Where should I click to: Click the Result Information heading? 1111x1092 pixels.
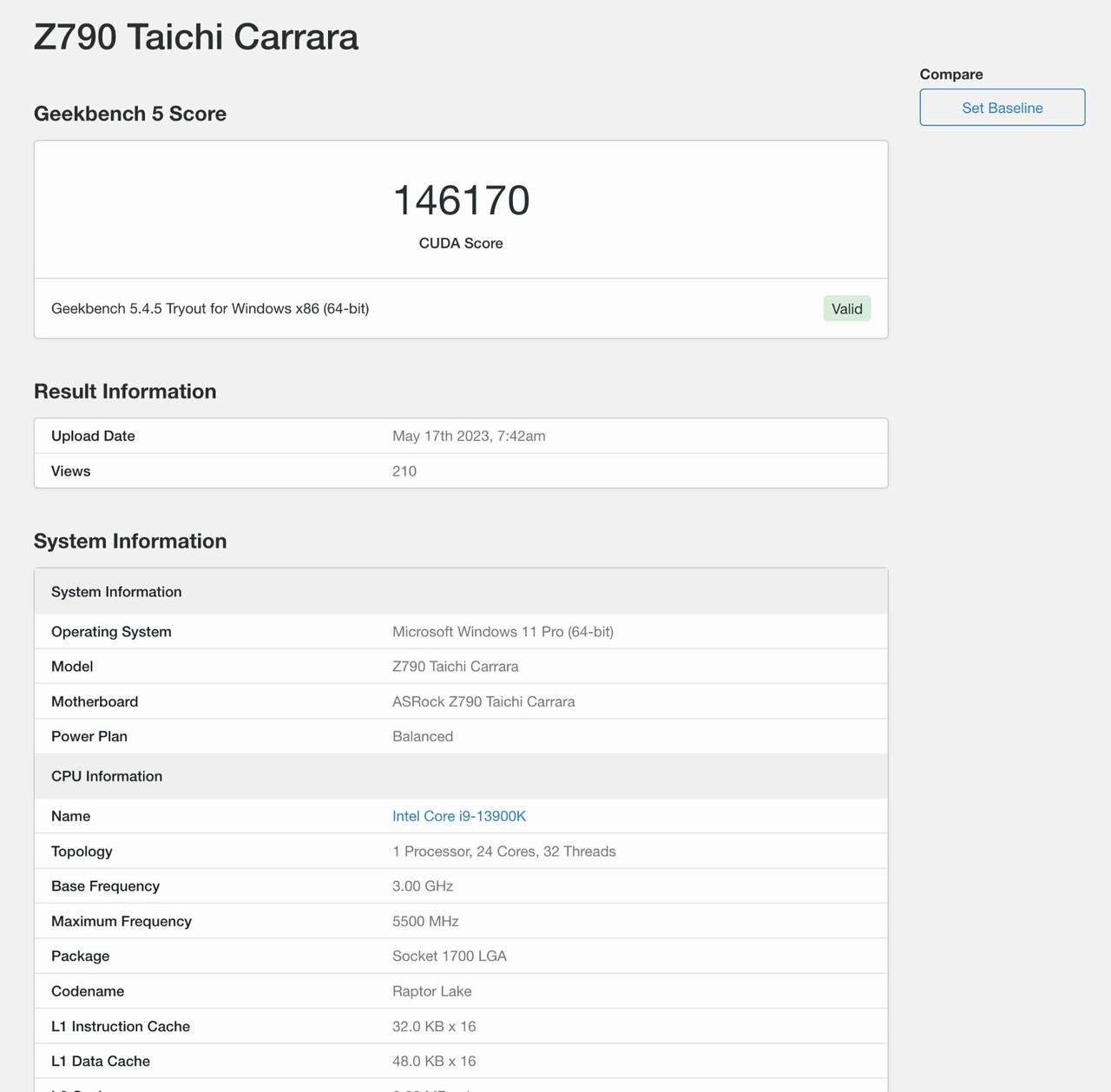click(125, 391)
